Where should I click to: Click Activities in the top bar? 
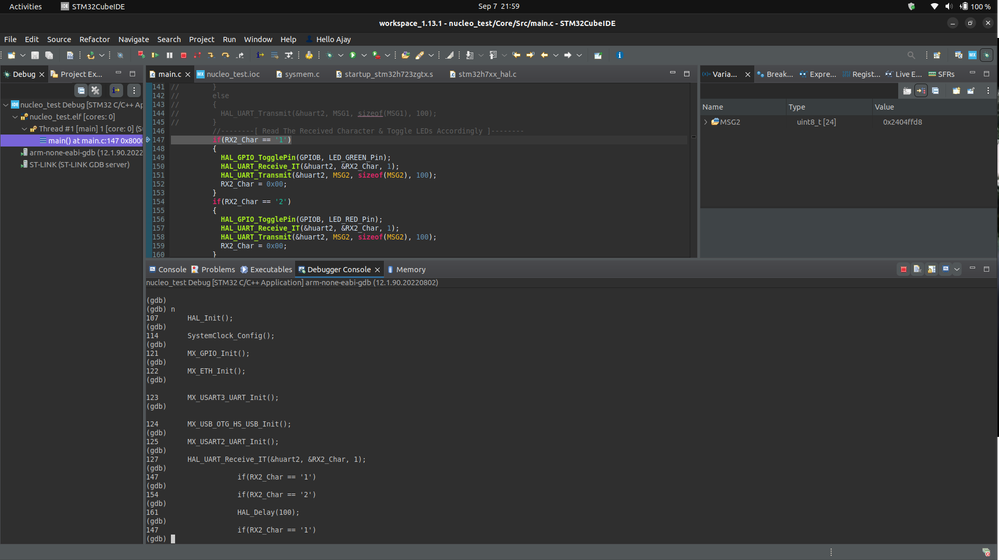coord(25,6)
